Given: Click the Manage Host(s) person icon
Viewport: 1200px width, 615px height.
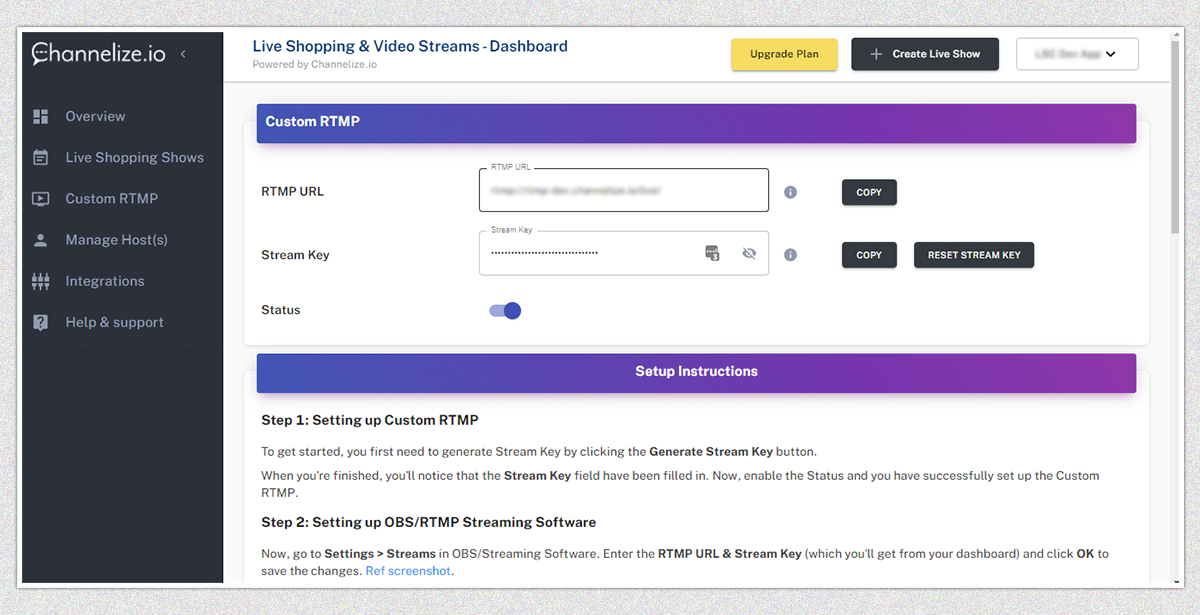Looking at the screenshot, I should tap(41, 240).
